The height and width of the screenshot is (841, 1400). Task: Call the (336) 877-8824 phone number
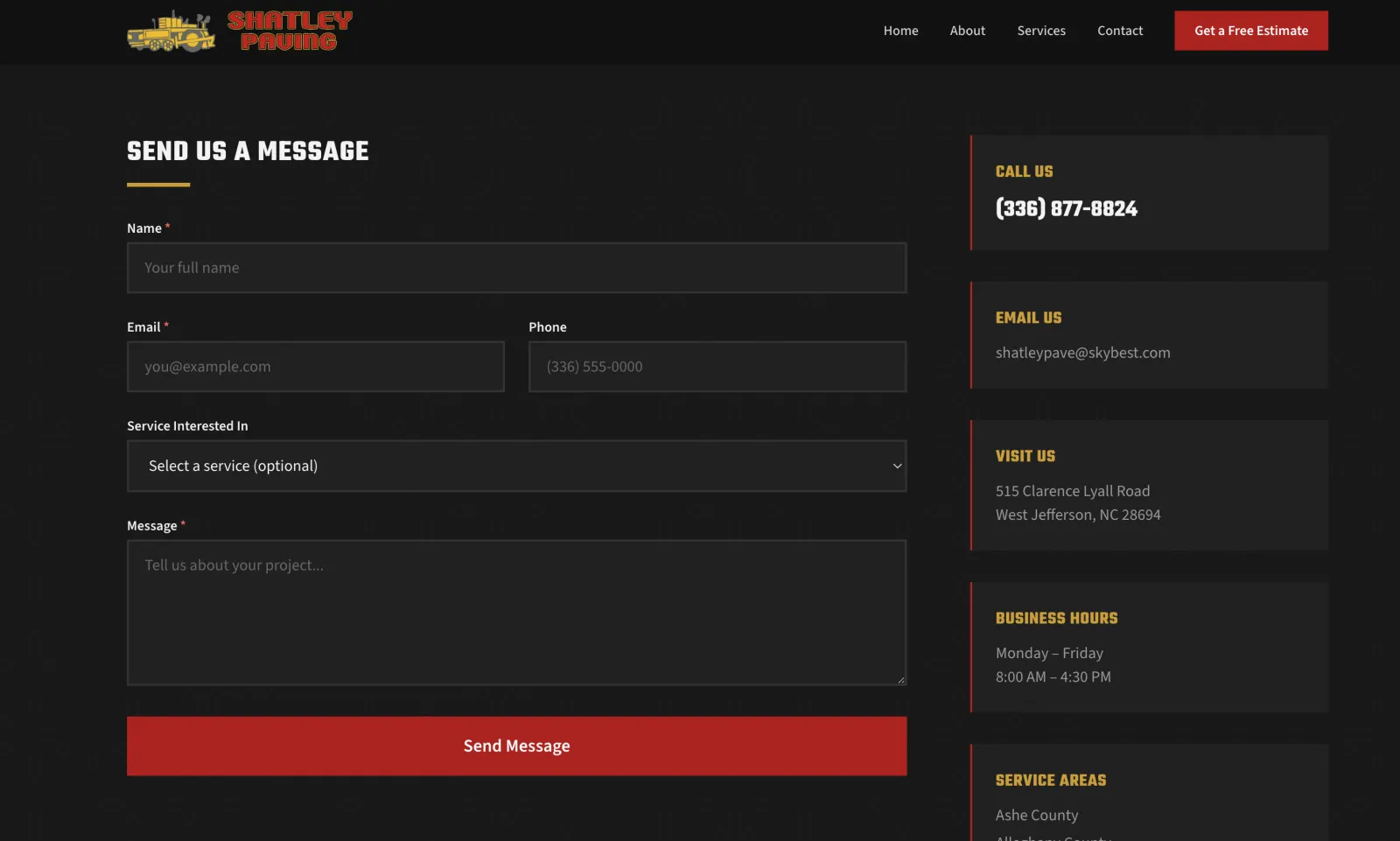pos(1066,208)
